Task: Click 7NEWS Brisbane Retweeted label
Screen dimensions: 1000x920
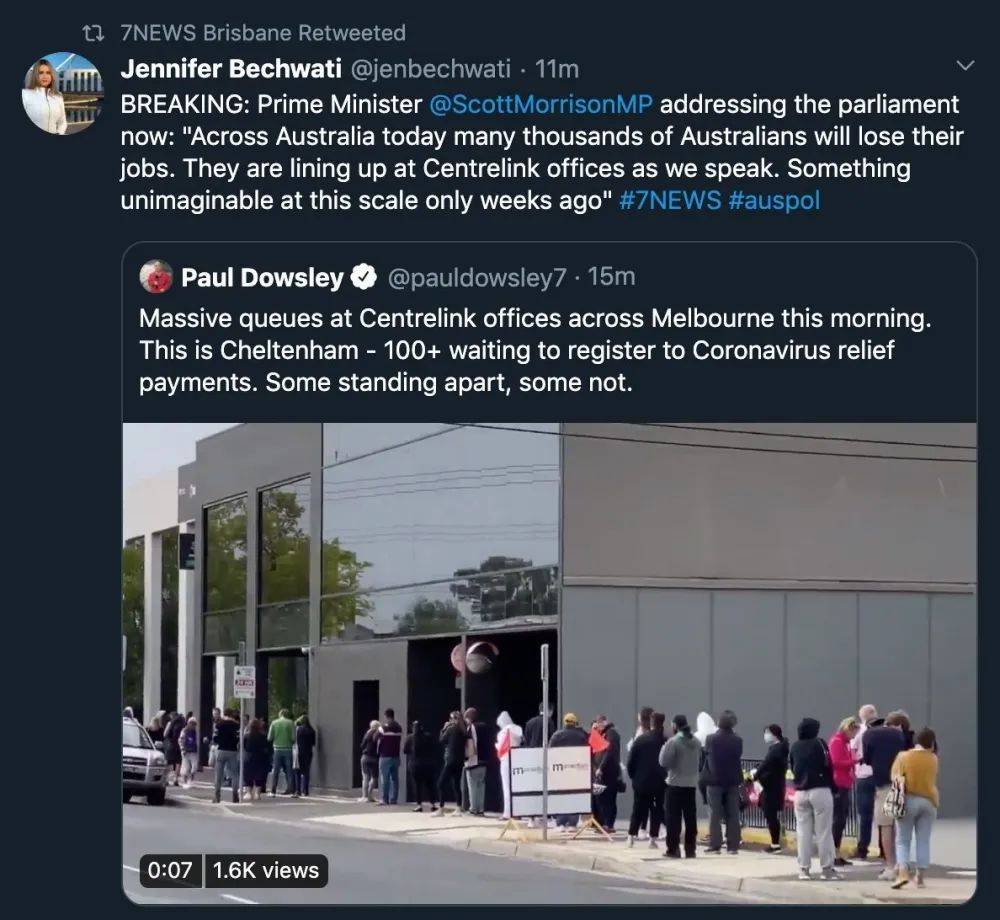Action: click(x=263, y=33)
